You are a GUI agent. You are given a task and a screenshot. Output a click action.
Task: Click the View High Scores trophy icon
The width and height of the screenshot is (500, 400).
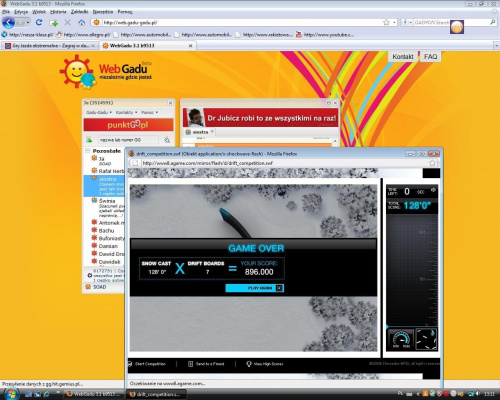click(x=249, y=364)
